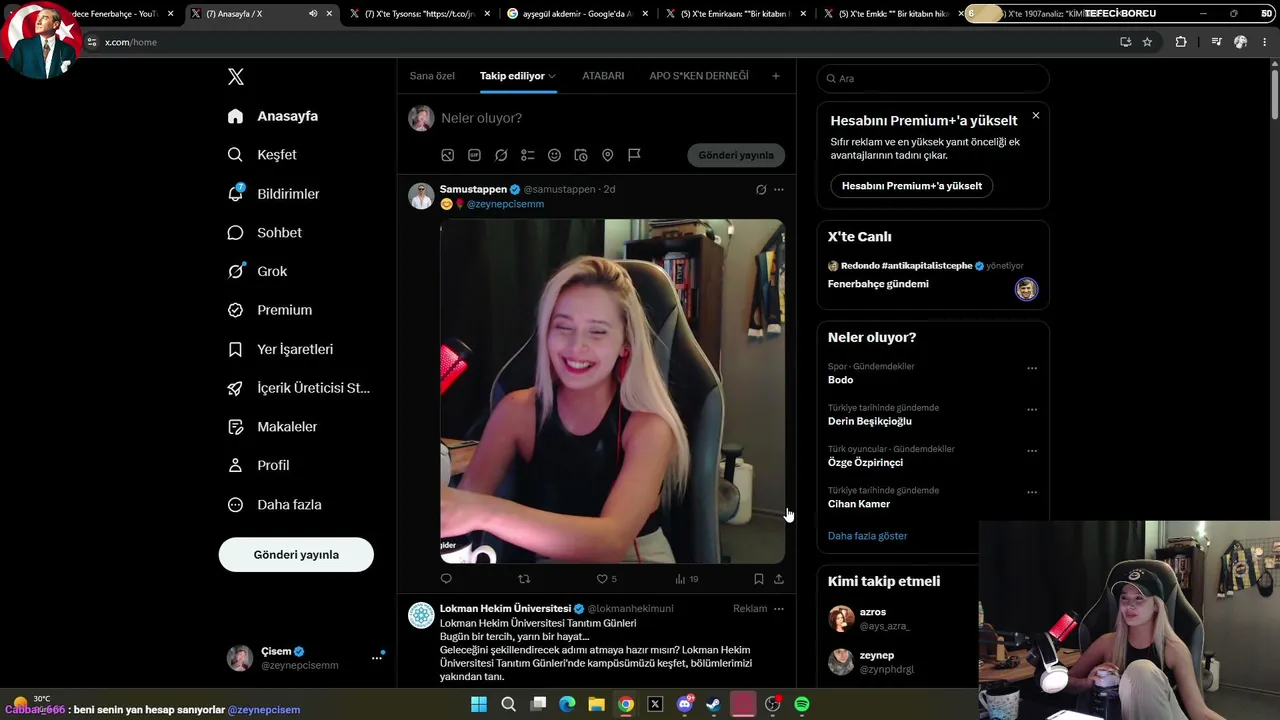Open options for the Bodo trend

click(x=1032, y=368)
